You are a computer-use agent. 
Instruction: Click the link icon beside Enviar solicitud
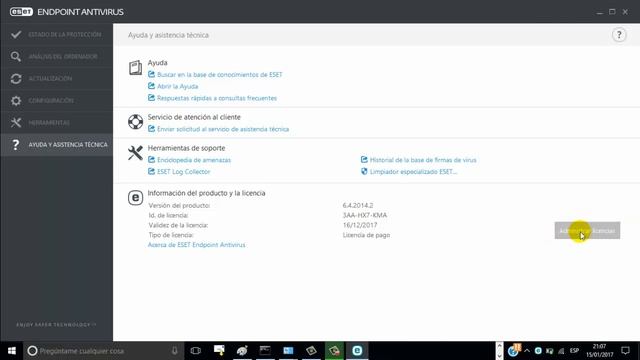[x=151, y=129]
